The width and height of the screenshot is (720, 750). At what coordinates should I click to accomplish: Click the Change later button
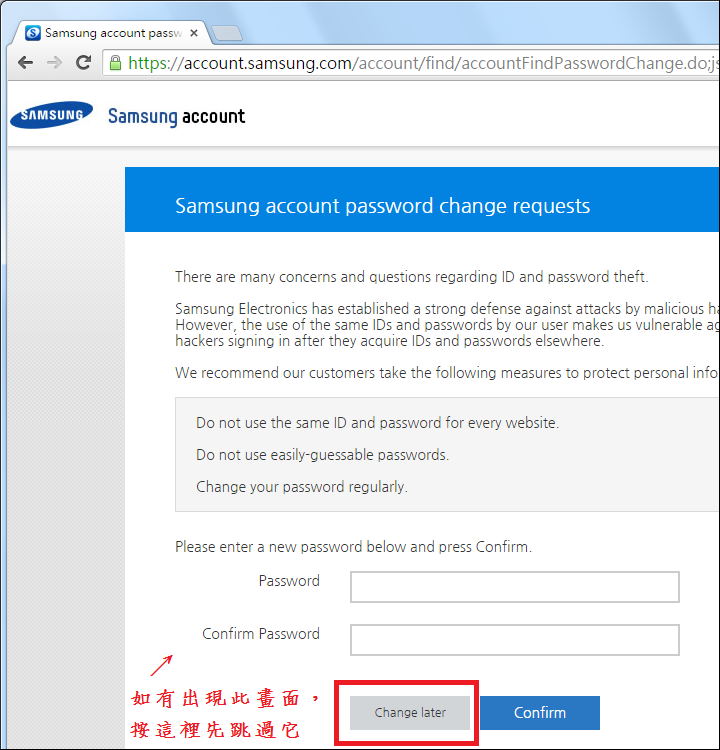(410, 713)
